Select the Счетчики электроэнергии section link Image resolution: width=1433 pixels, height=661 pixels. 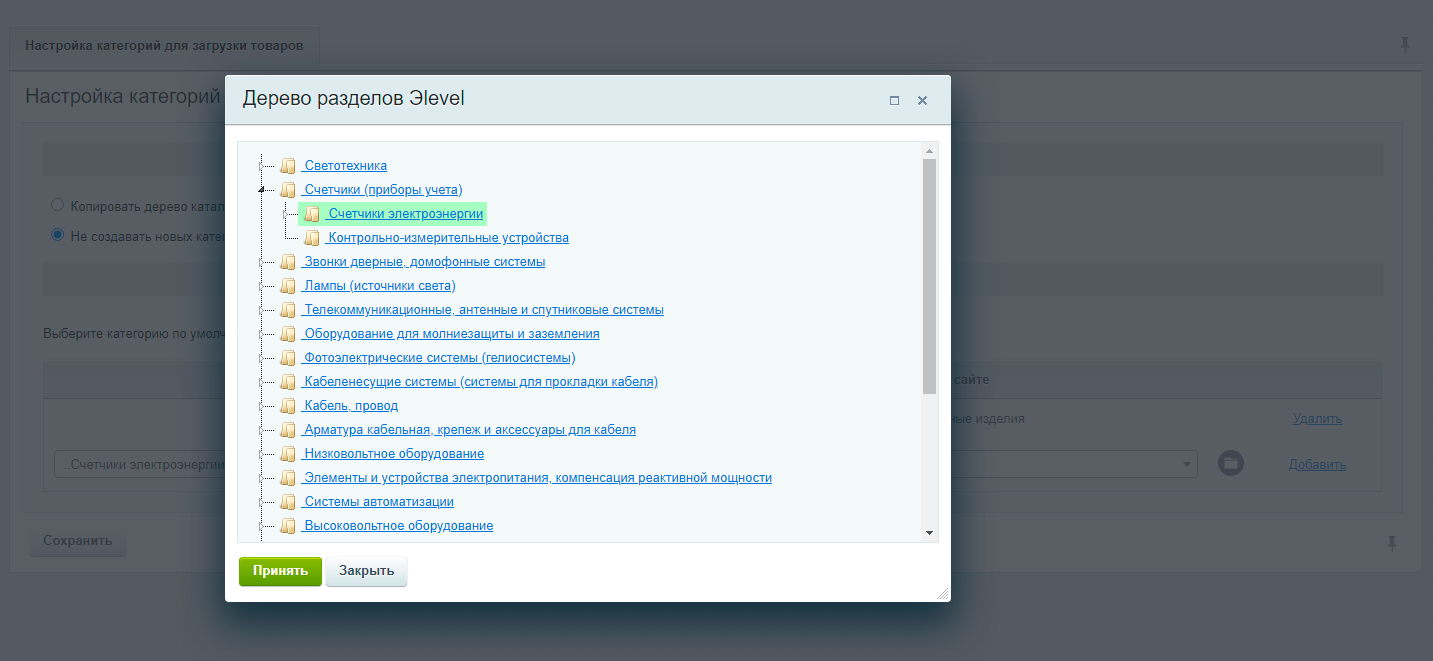pos(405,214)
